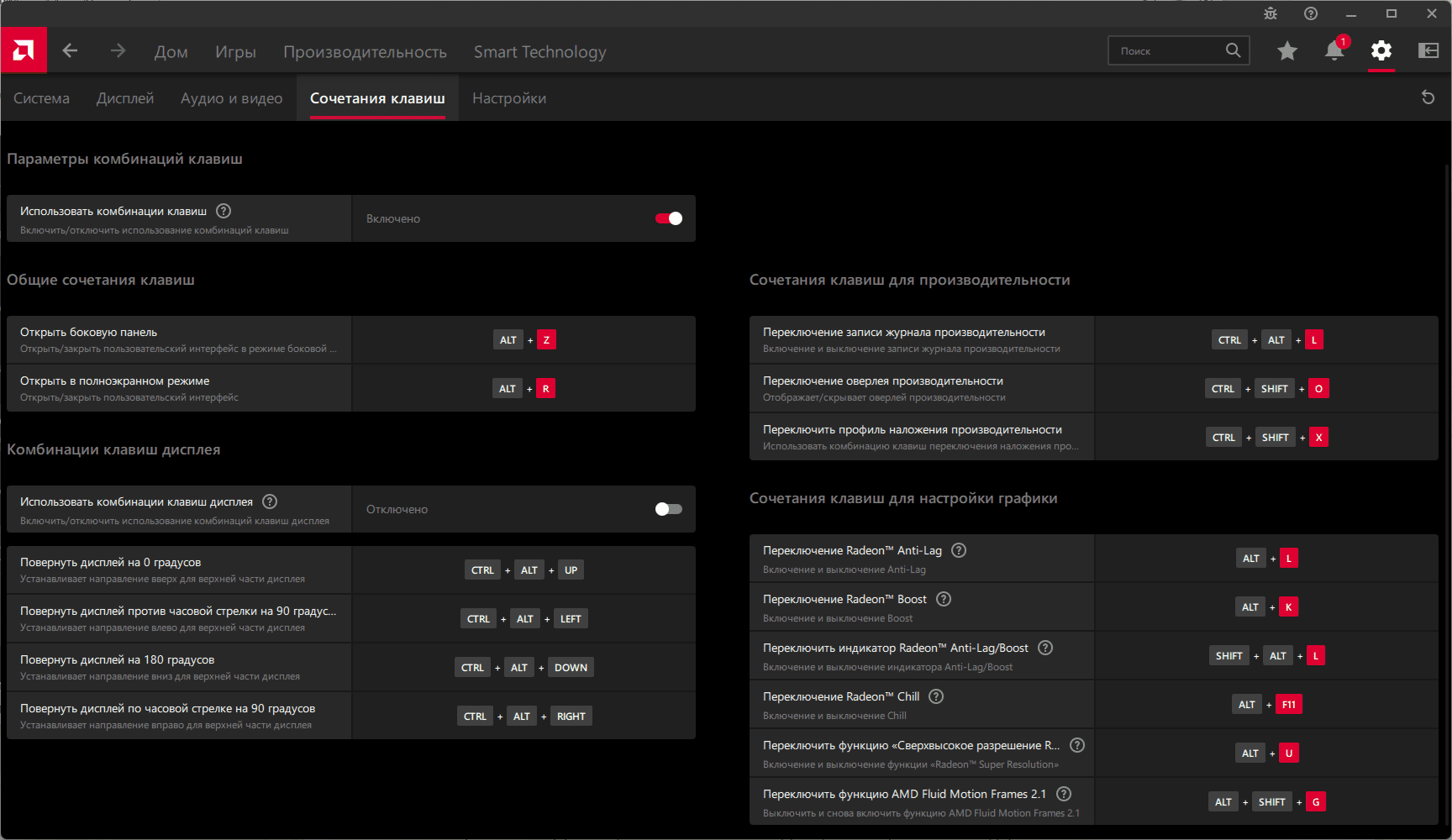
Task: Edit the ALT + L Anti-Lag hotkey
Action: 1267,559
